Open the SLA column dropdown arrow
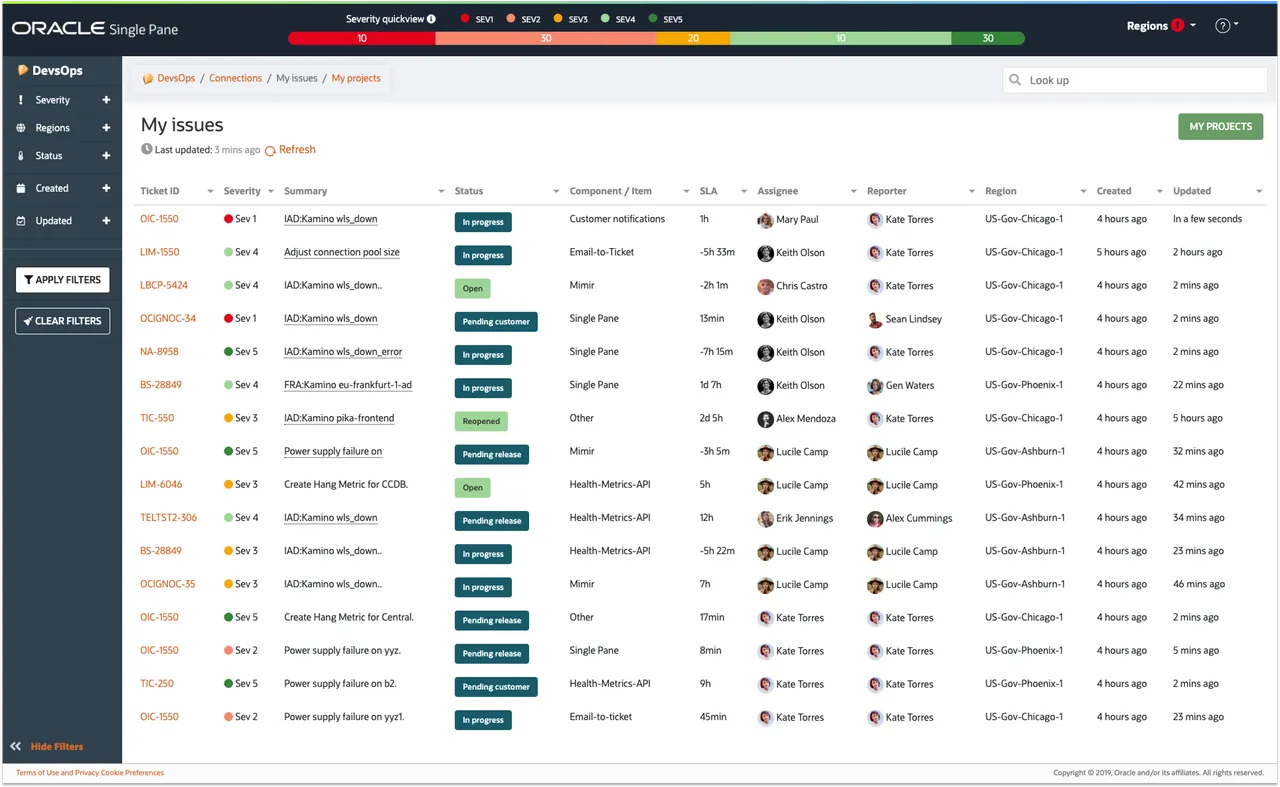 [744, 192]
